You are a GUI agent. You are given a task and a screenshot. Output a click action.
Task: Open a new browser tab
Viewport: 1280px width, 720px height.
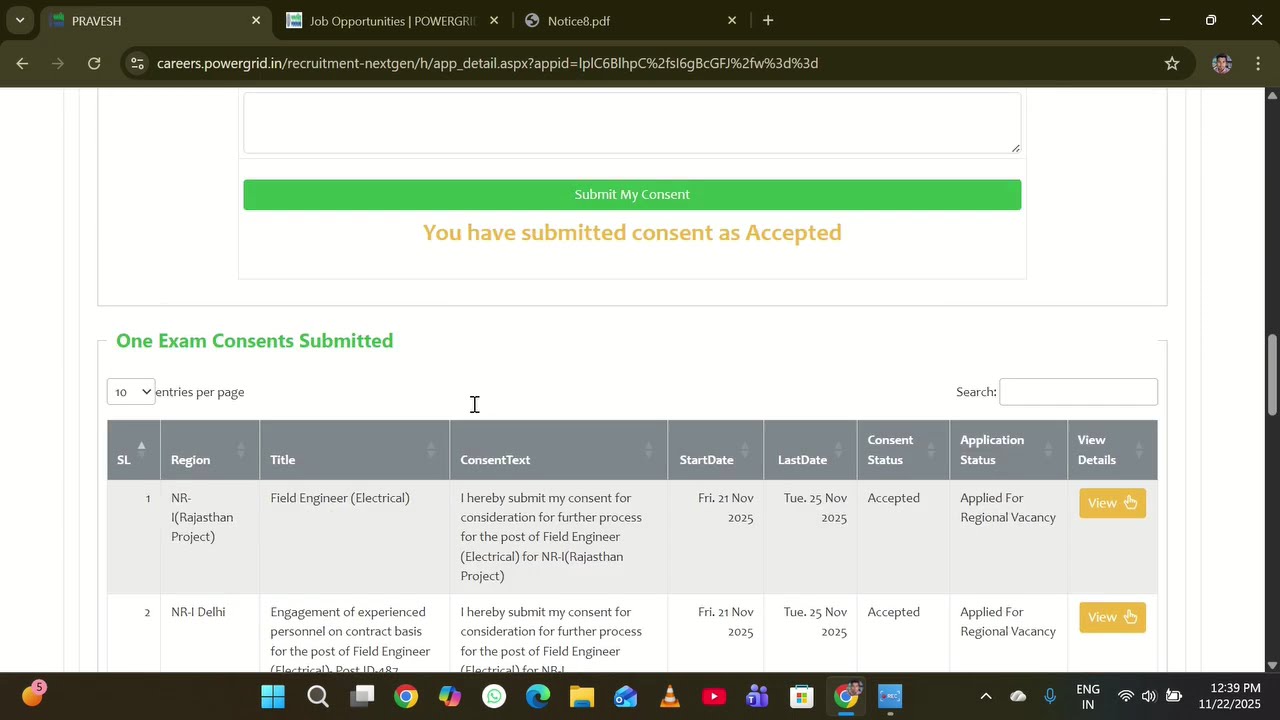point(768,20)
